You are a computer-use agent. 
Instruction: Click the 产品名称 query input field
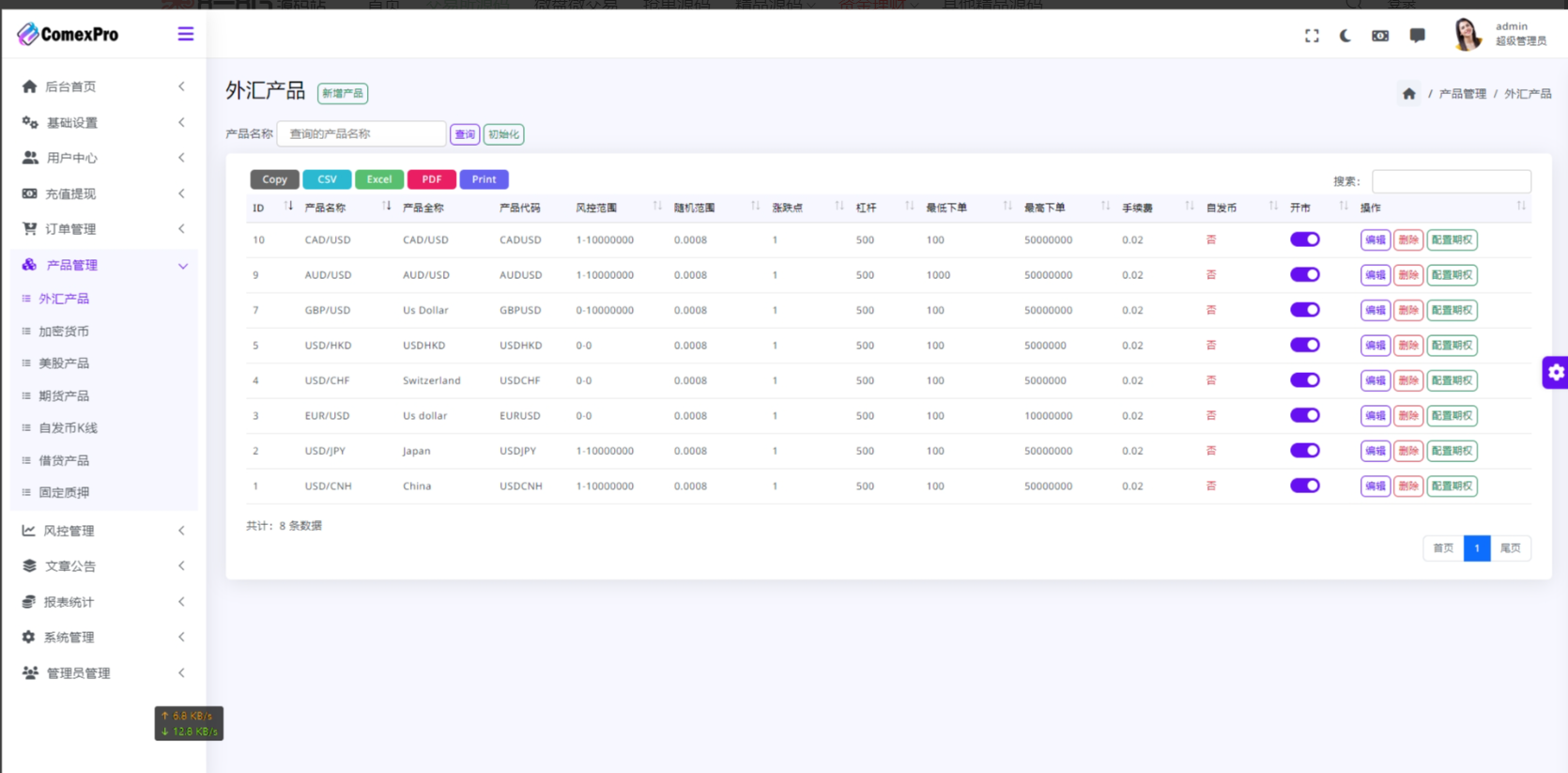(x=361, y=134)
